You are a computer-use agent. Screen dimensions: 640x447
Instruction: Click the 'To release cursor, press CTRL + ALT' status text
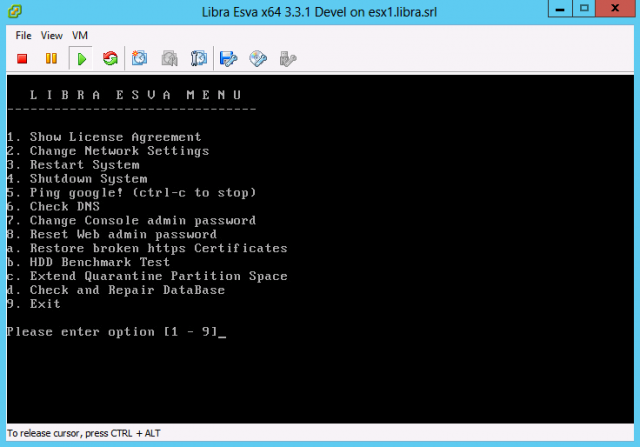tap(84, 433)
